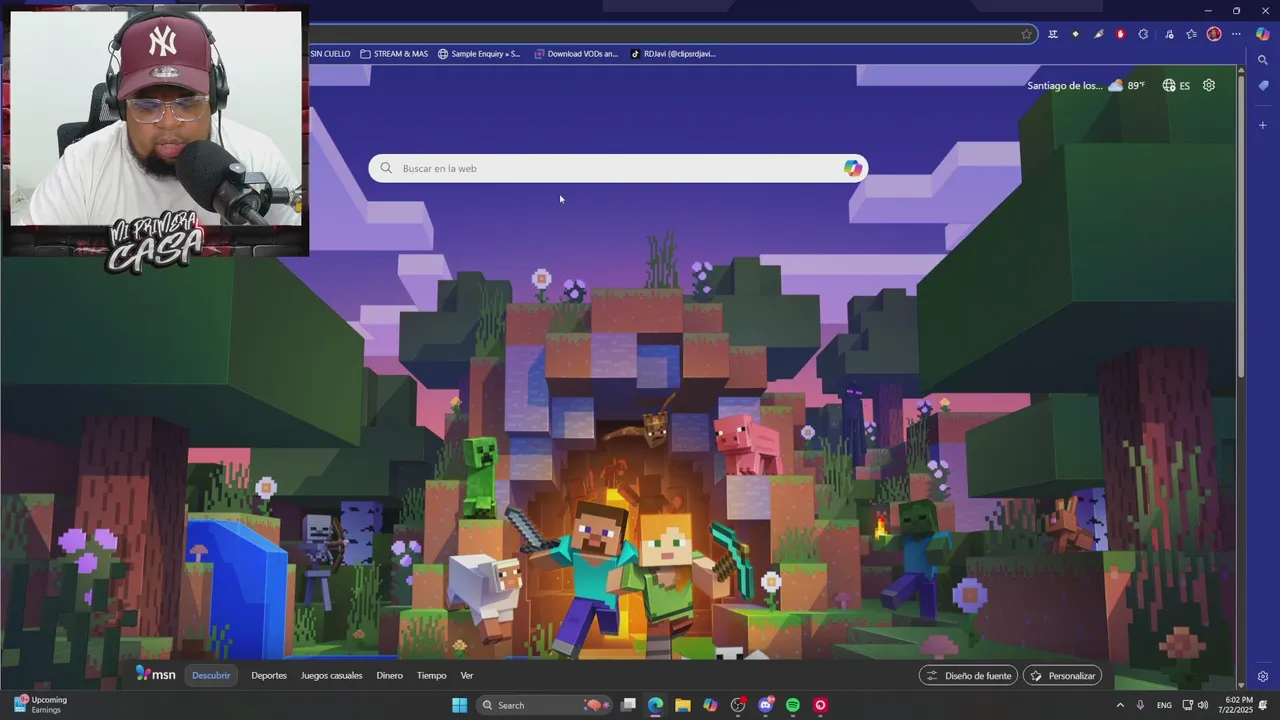The height and width of the screenshot is (720, 1280).
Task: Select the Juegos casuales tab
Action: 331,675
